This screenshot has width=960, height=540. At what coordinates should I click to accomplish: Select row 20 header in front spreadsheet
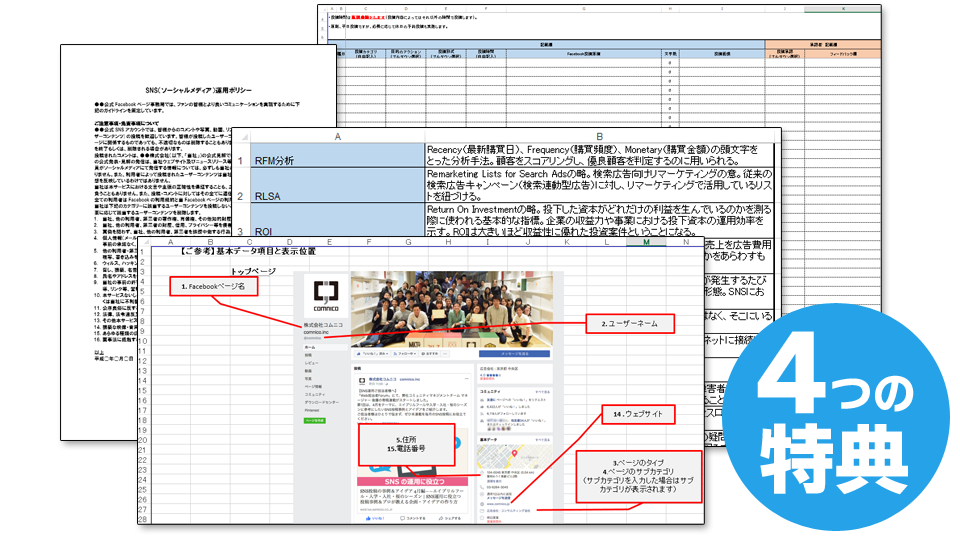(143, 440)
